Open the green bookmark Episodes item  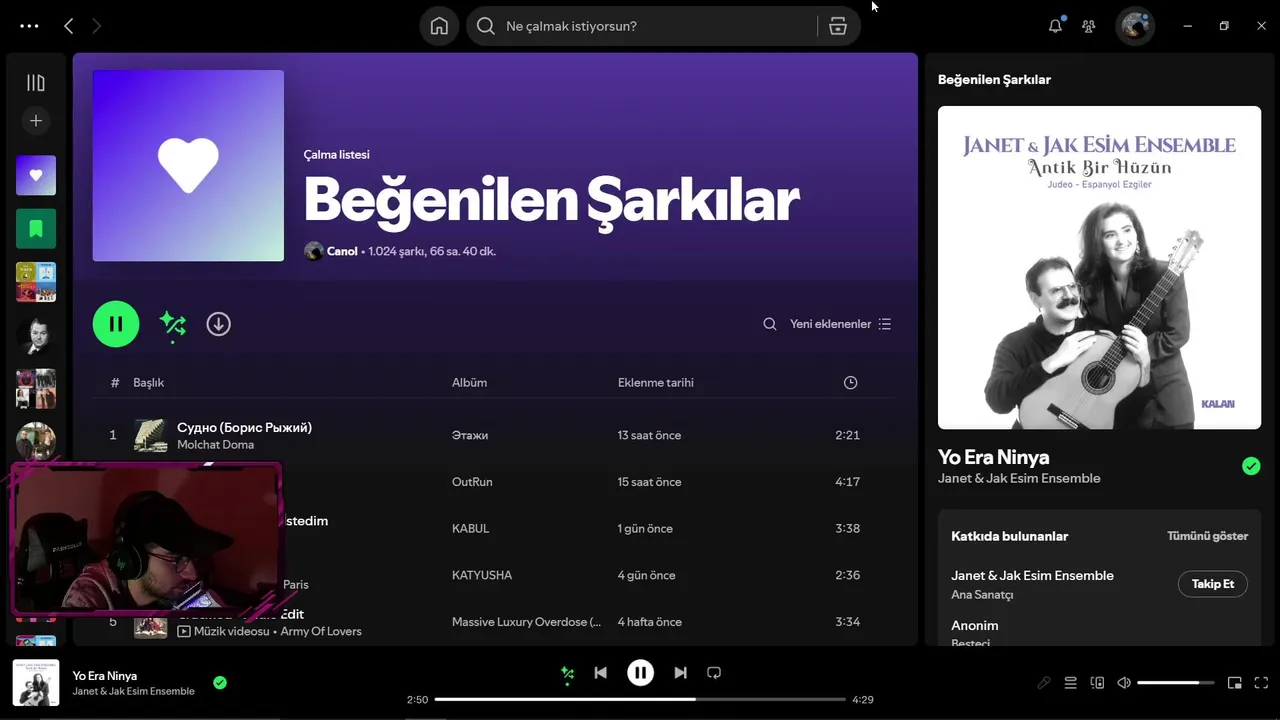pos(36,229)
